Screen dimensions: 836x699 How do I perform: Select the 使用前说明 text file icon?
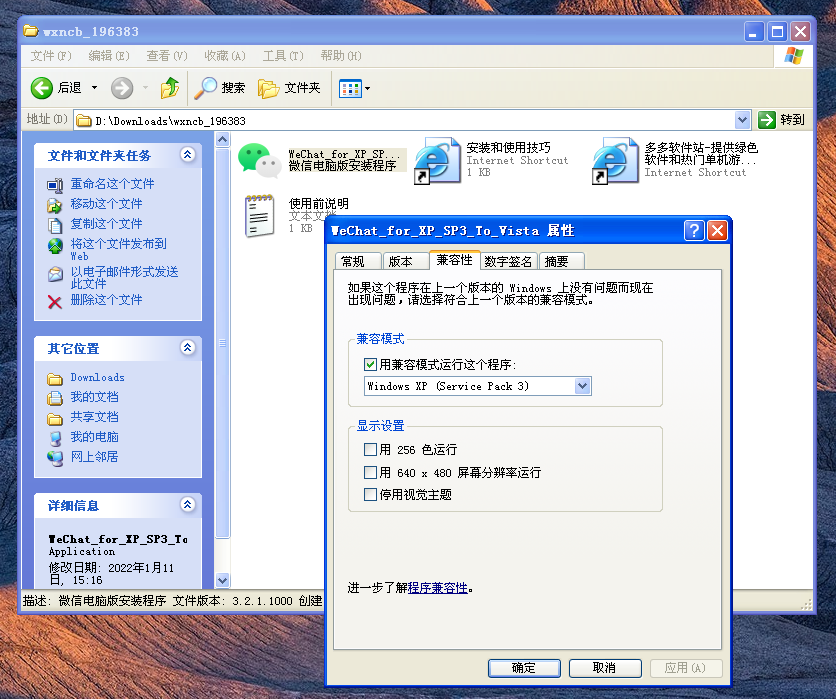pyautogui.click(x=260, y=215)
